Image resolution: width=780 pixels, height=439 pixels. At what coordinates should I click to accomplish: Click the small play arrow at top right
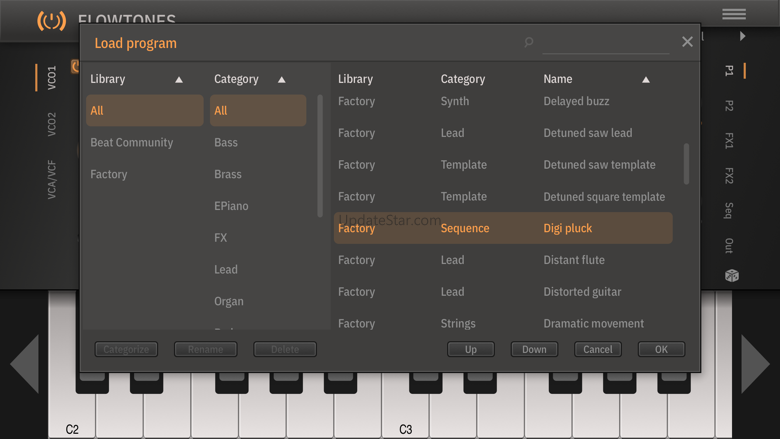coord(742,37)
